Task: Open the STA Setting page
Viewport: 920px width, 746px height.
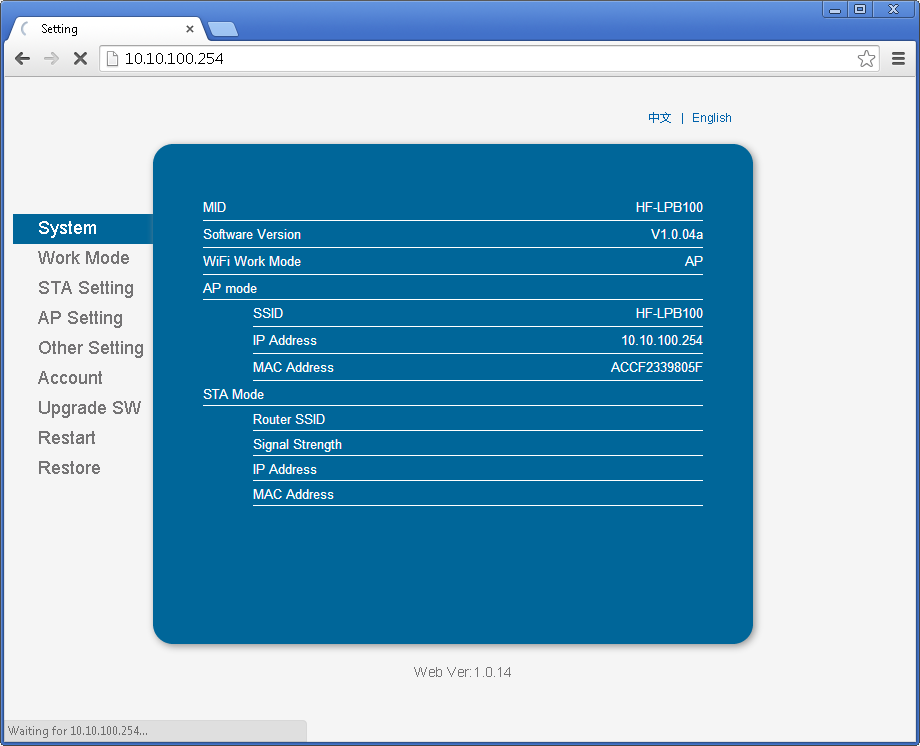Action: click(x=86, y=288)
